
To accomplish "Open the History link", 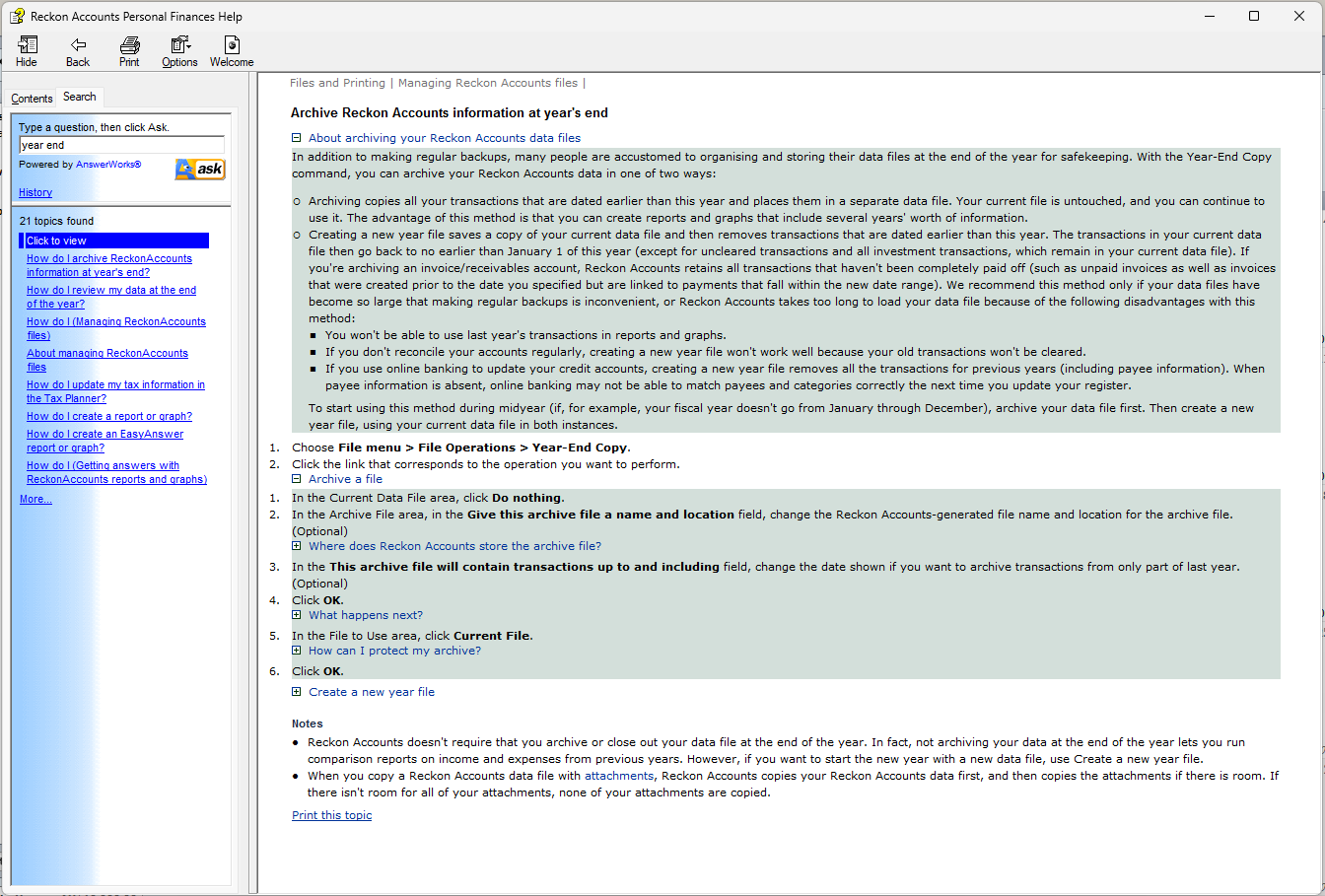I will point(35,192).
